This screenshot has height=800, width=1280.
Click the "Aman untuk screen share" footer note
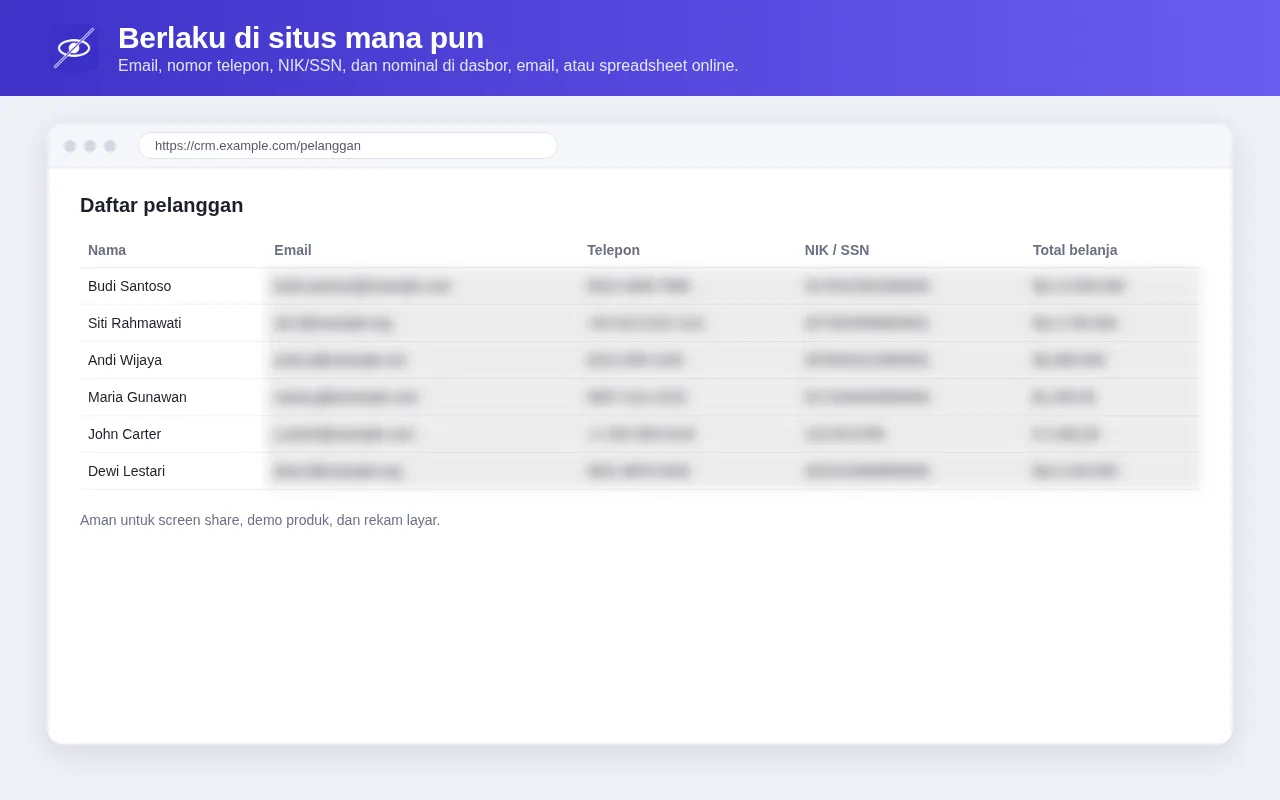260,520
